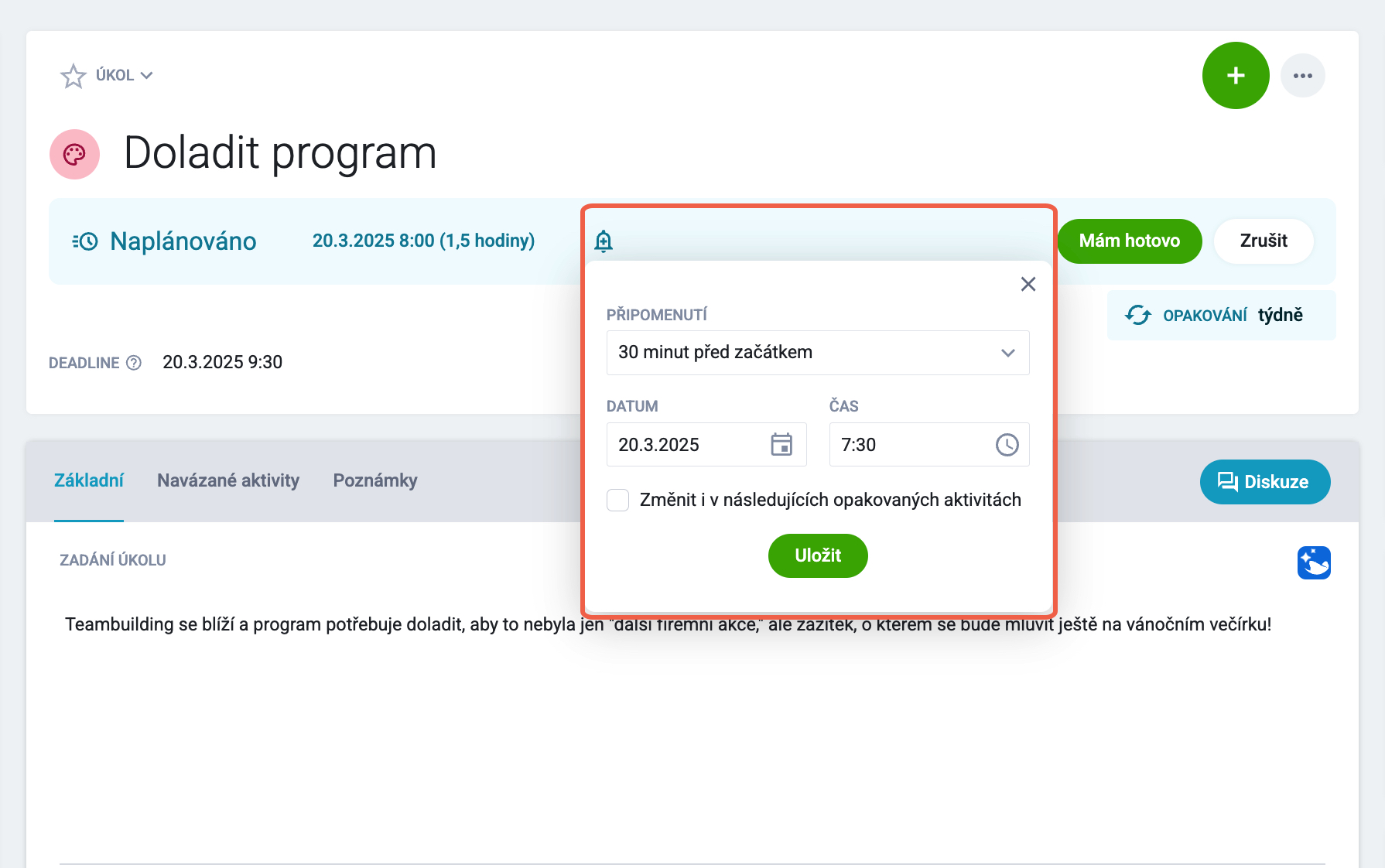Switch to the Navázané aktivity tab
Viewport: 1385px width, 868px height.
(x=228, y=480)
